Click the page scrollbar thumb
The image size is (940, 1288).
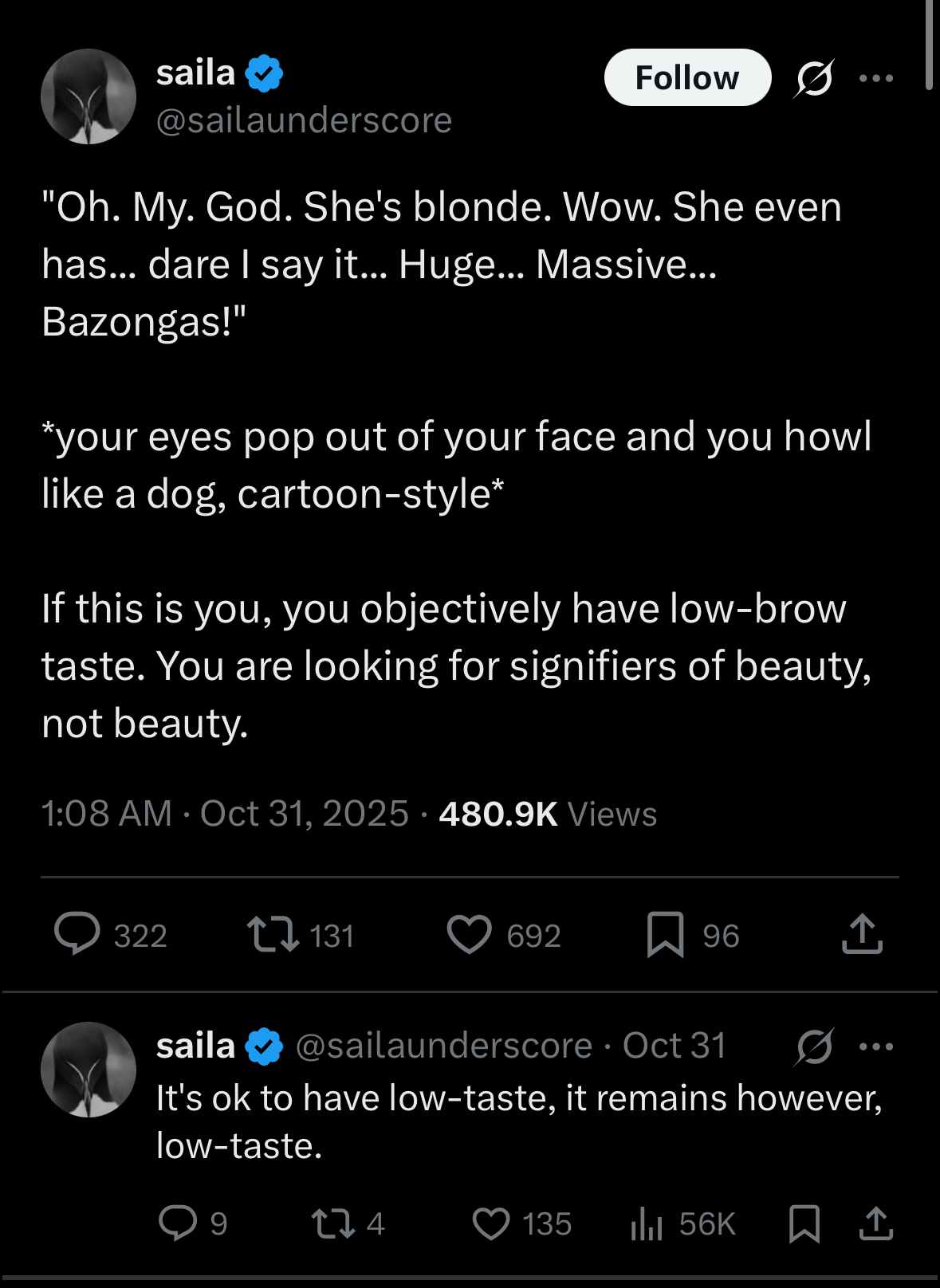coord(930,44)
